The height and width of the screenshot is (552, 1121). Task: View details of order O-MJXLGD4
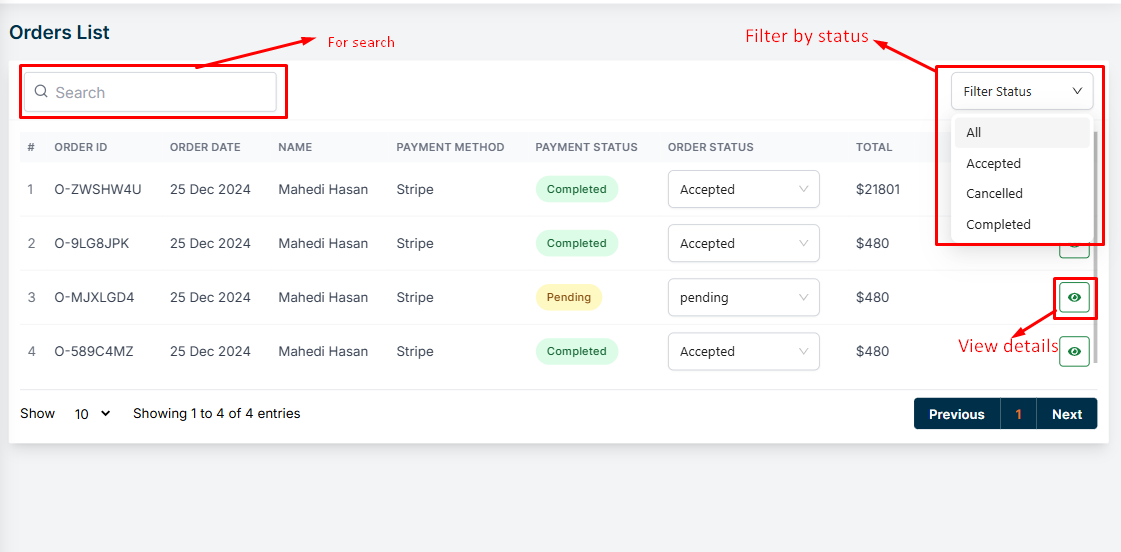point(1074,297)
